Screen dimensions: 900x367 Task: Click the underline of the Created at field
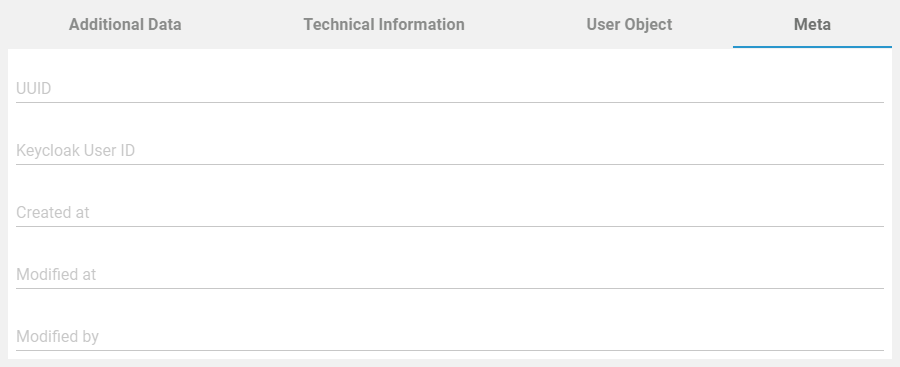point(450,226)
